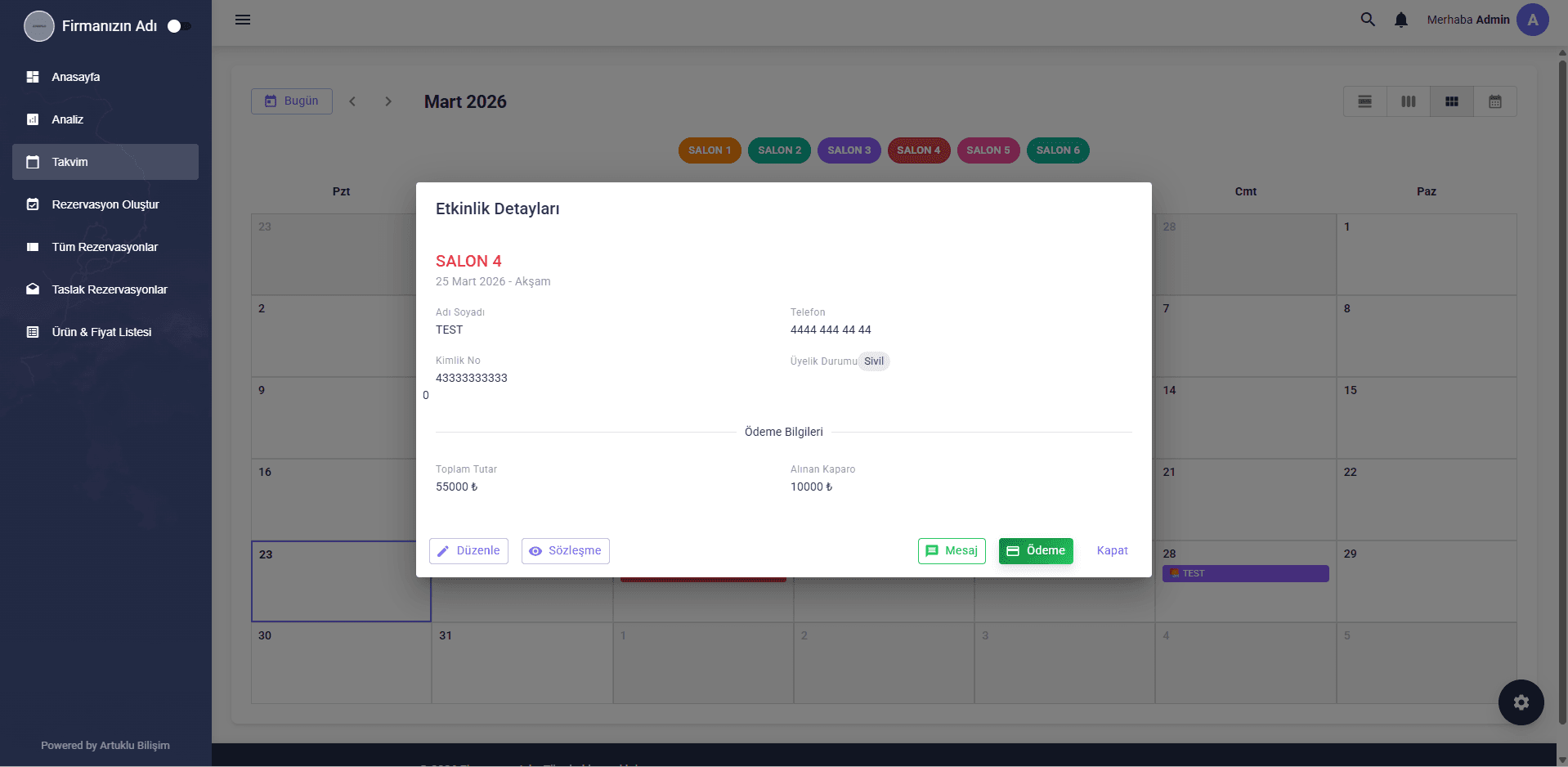This screenshot has height=767, width=1568.
Task: Toggle the switch next to Firmanızın Adı
Action: (179, 26)
